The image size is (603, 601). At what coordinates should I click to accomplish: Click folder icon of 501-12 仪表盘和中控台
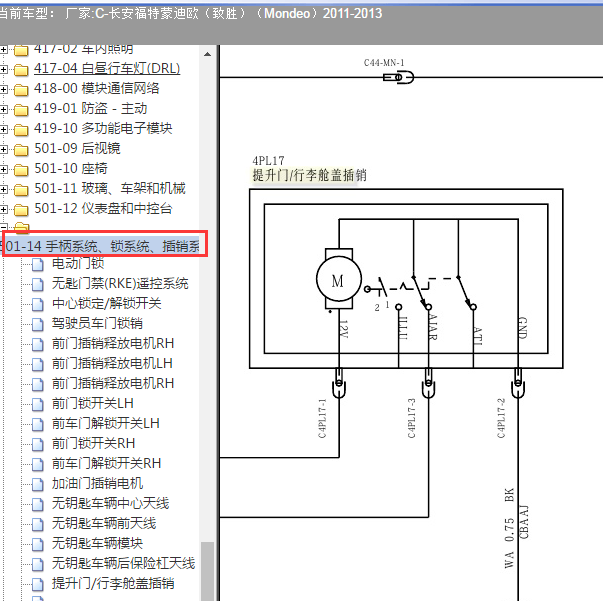[21, 210]
